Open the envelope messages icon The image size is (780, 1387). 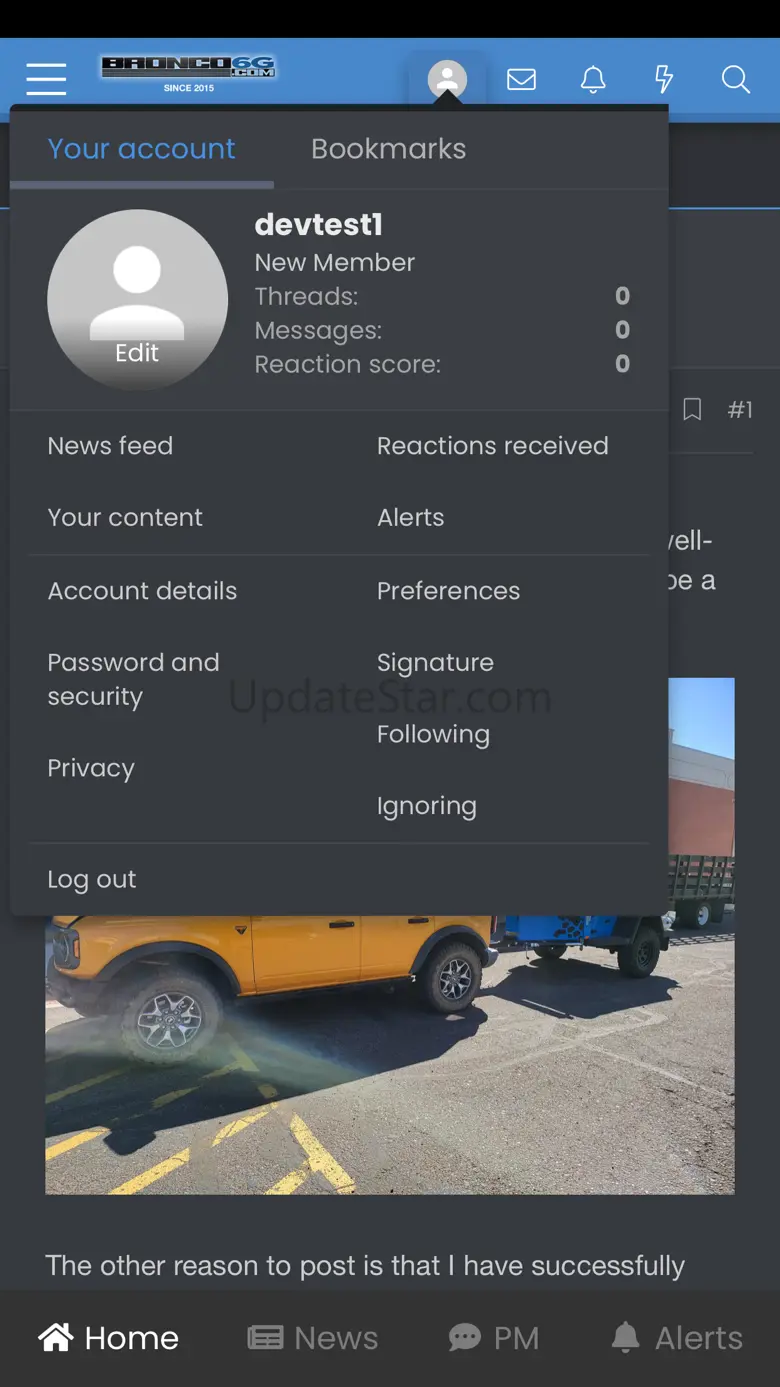pyautogui.click(x=521, y=79)
